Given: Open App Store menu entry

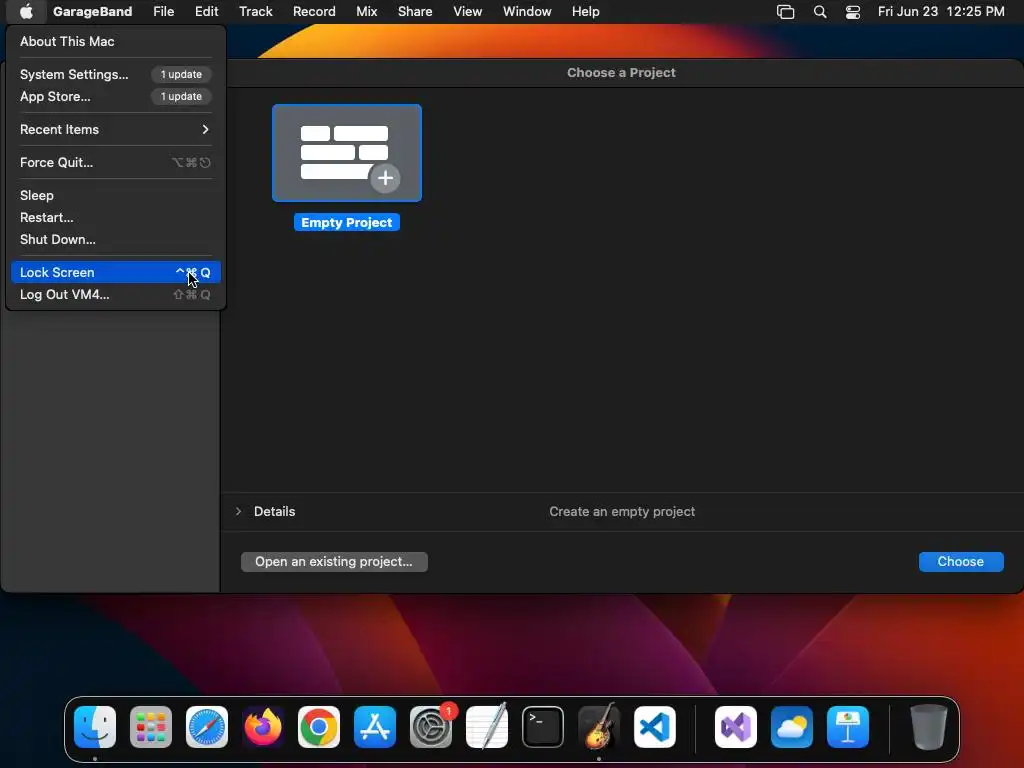Looking at the screenshot, I should point(116,97).
